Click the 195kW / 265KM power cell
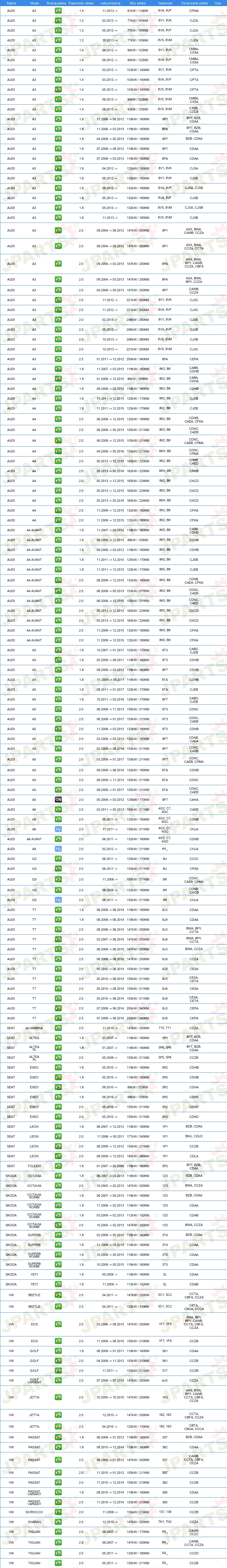The height and width of the screenshot is (1568, 227). (x=137, y=1156)
